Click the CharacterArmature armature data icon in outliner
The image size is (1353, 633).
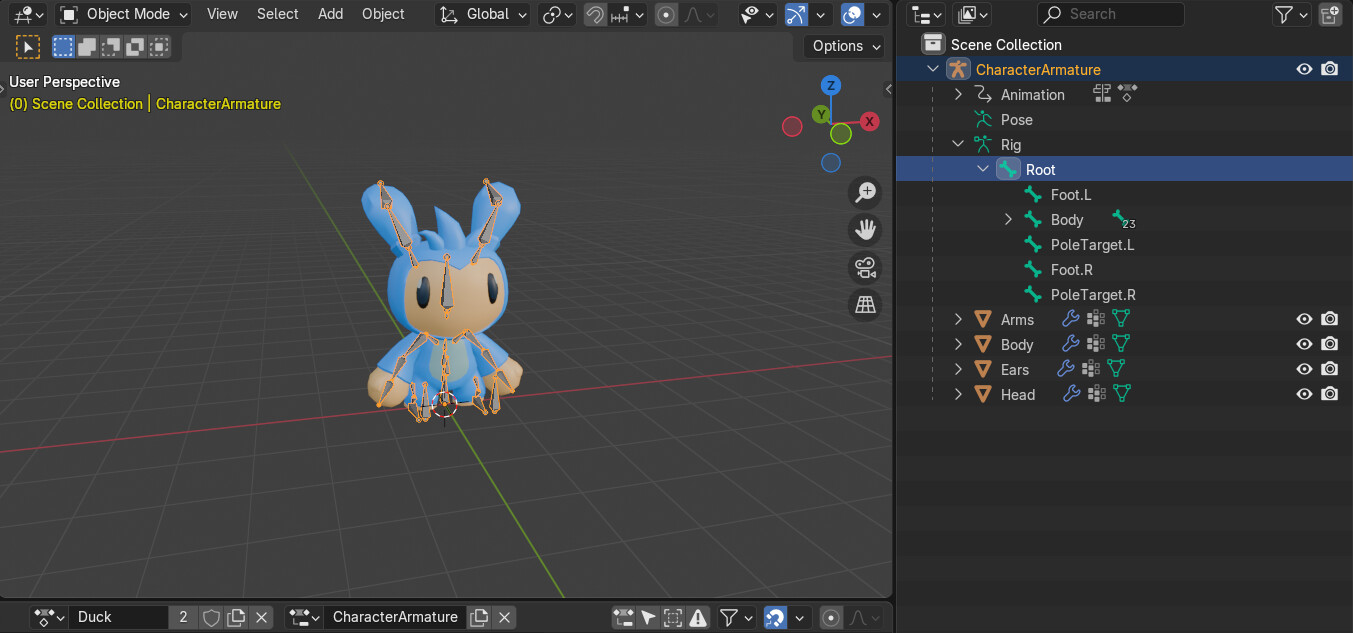(957, 68)
